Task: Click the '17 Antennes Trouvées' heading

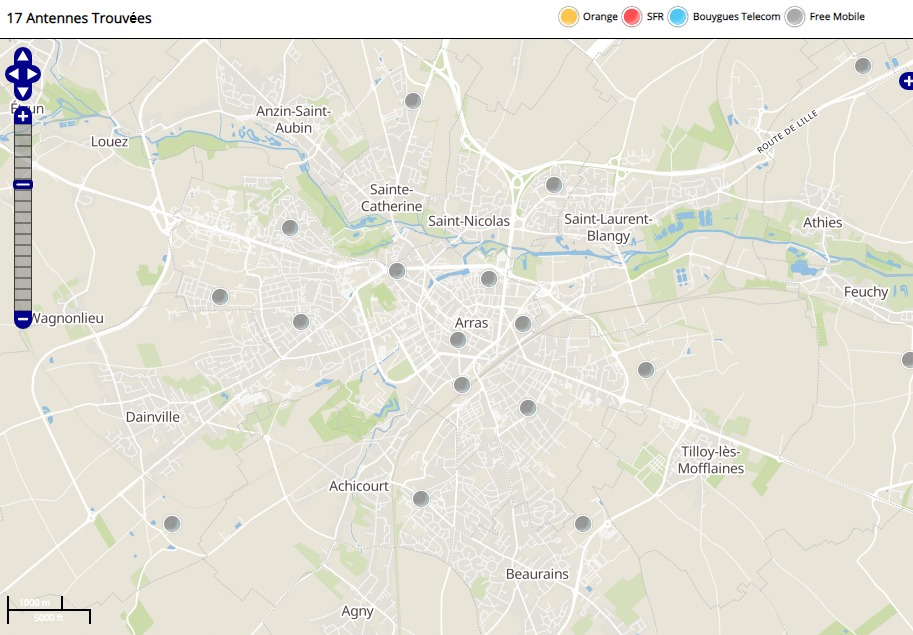Action: click(79, 18)
